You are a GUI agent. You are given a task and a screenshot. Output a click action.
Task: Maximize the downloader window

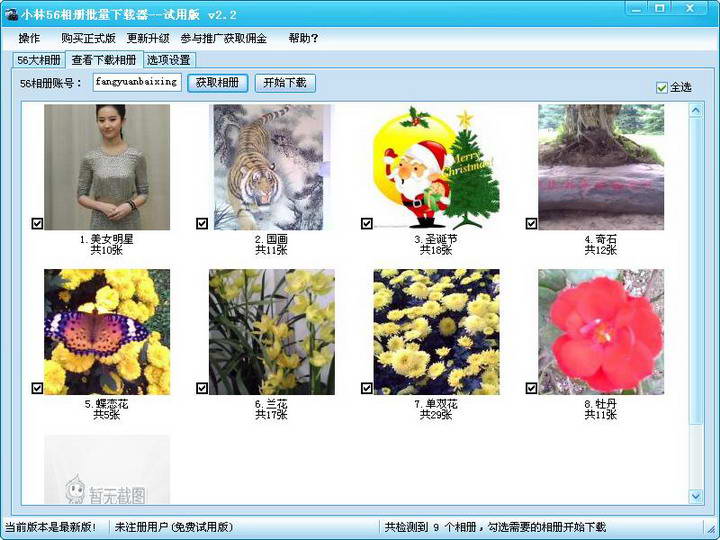[x=660, y=8]
